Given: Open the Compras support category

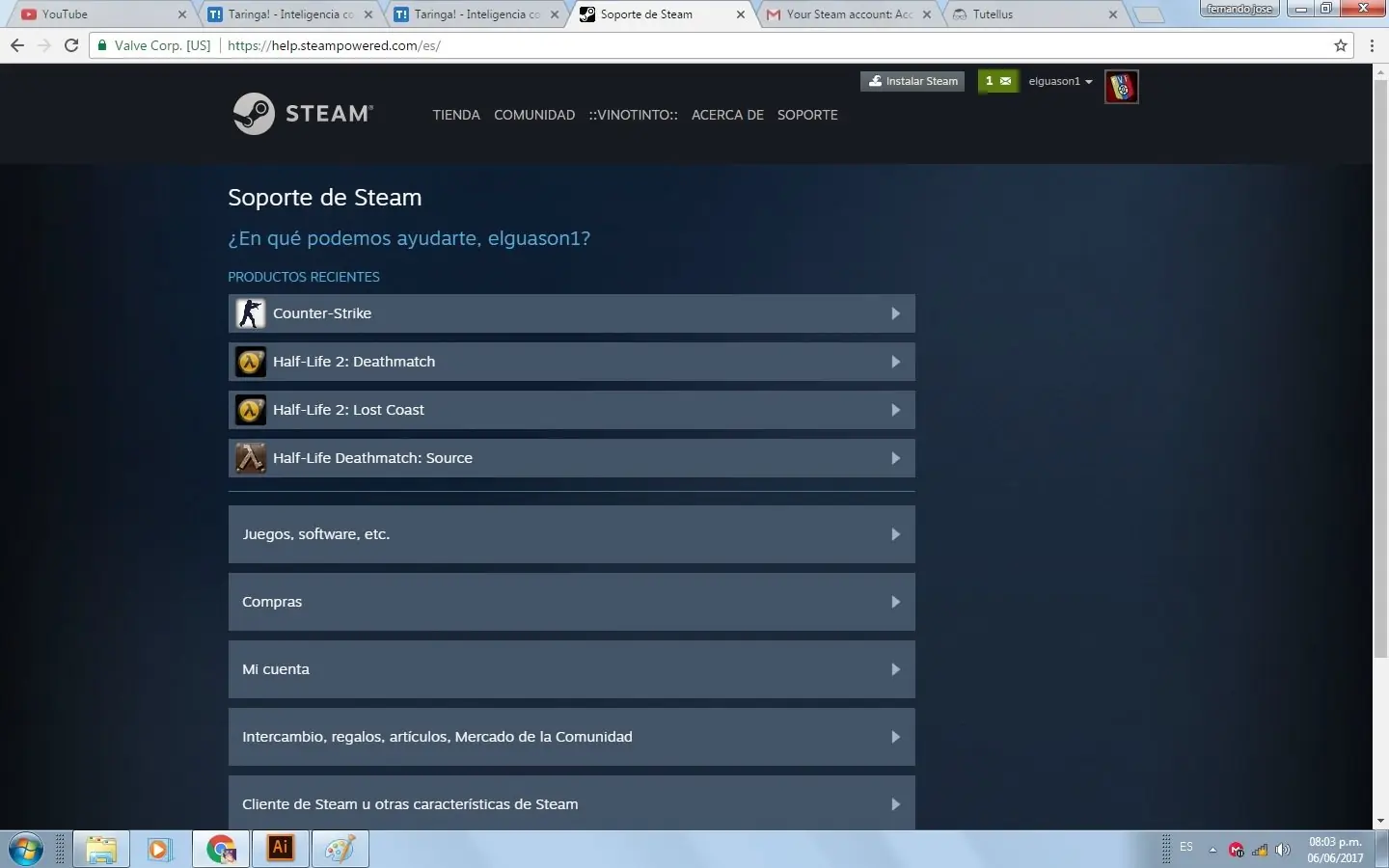Looking at the screenshot, I should coord(571,601).
